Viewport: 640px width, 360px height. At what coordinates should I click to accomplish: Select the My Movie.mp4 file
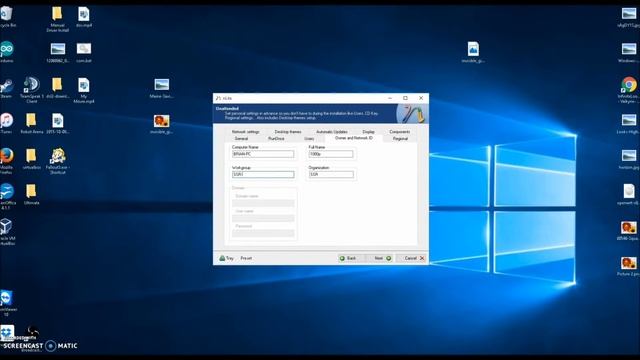pos(84,90)
